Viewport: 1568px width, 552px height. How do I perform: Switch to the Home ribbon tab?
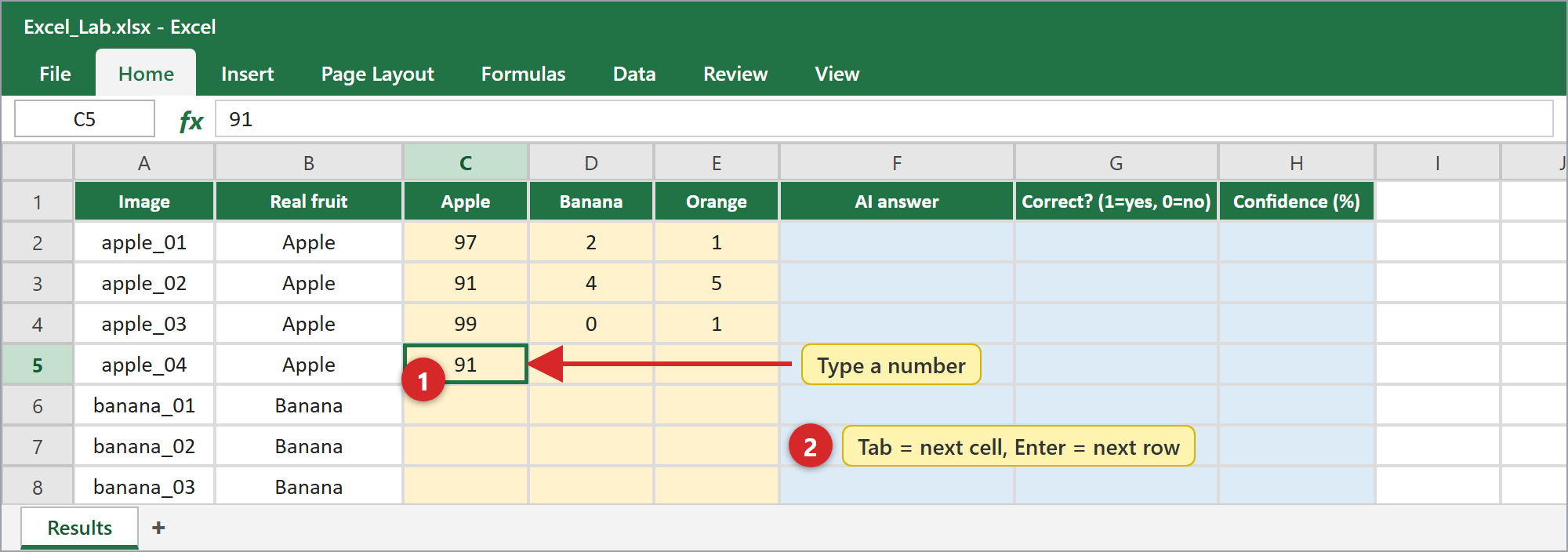pos(146,74)
